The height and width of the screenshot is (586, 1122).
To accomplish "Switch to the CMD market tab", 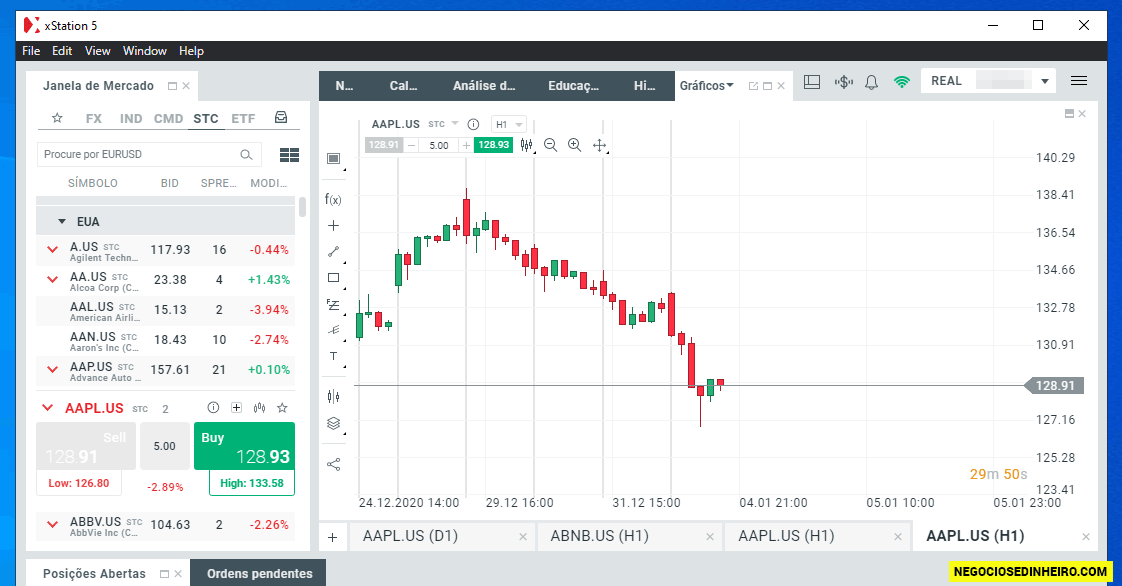I will point(168,119).
